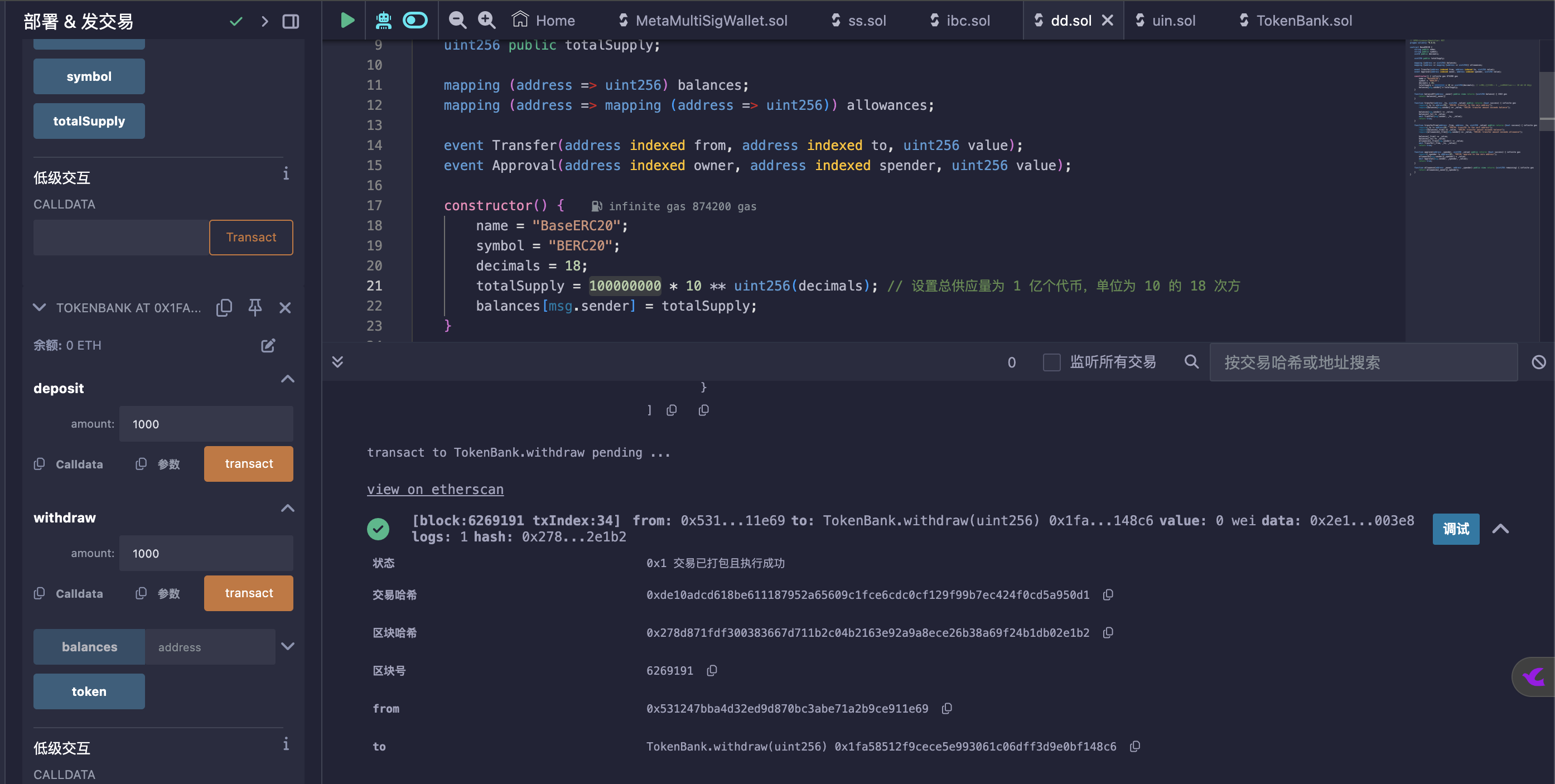Call the balances function
The height and width of the screenshot is (784, 1555).
click(89, 646)
